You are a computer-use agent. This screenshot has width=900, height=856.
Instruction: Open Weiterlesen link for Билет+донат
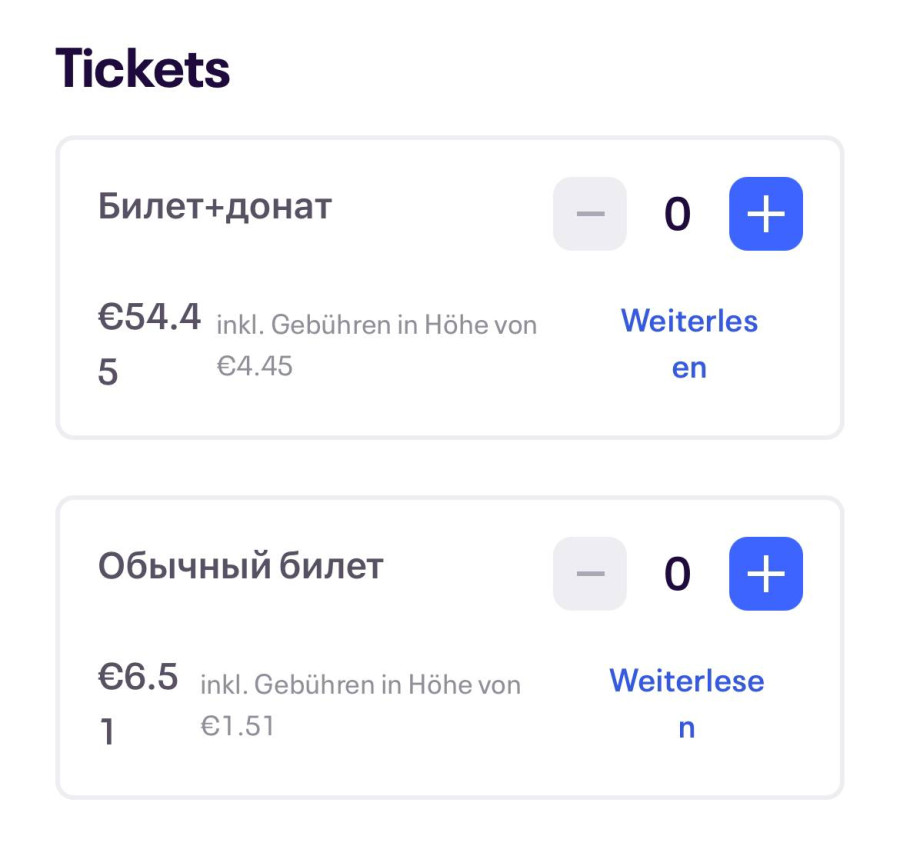(x=689, y=343)
